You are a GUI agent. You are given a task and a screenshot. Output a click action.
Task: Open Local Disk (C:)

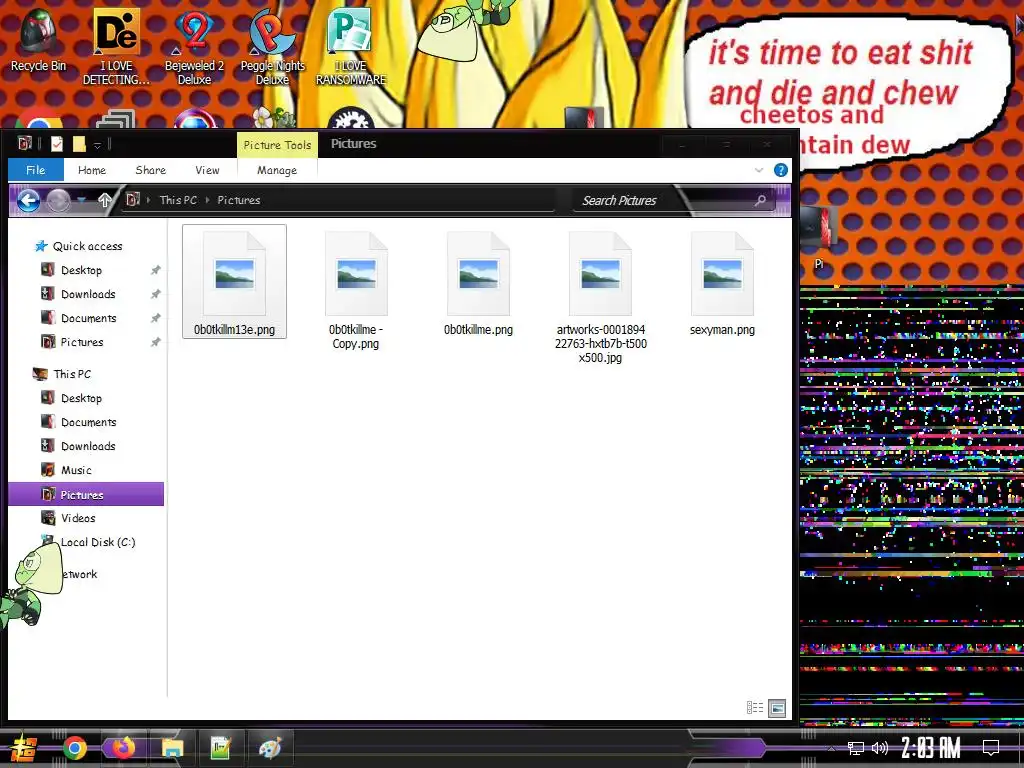click(98, 542)
